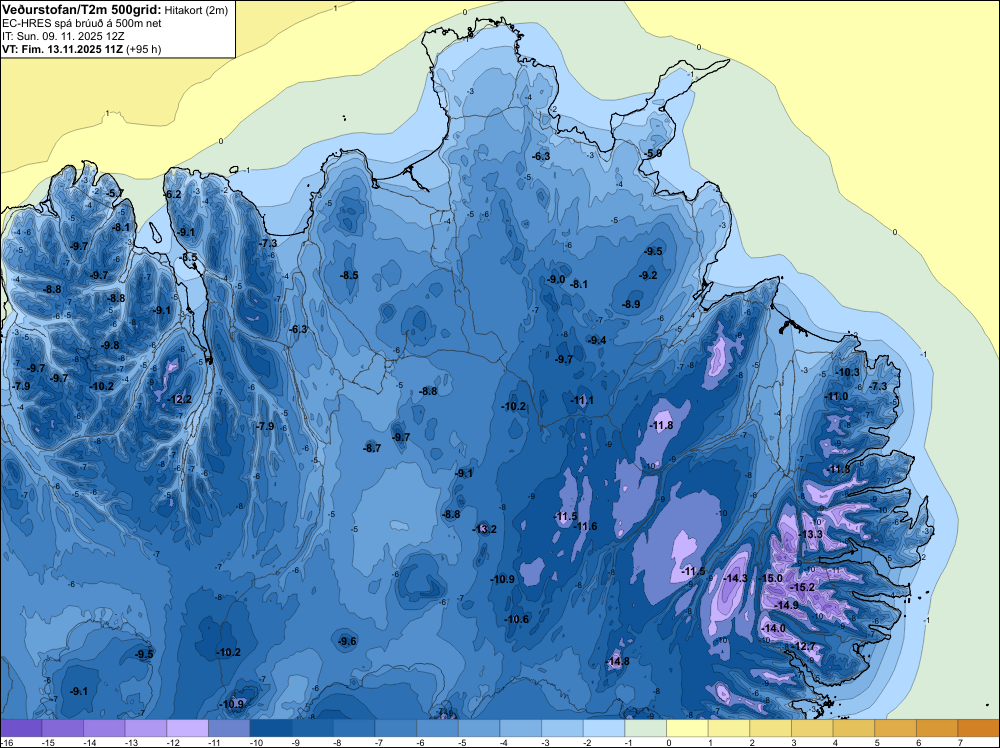
Task: Click the -9.2 temperature value
Action: tap(648, 275)
